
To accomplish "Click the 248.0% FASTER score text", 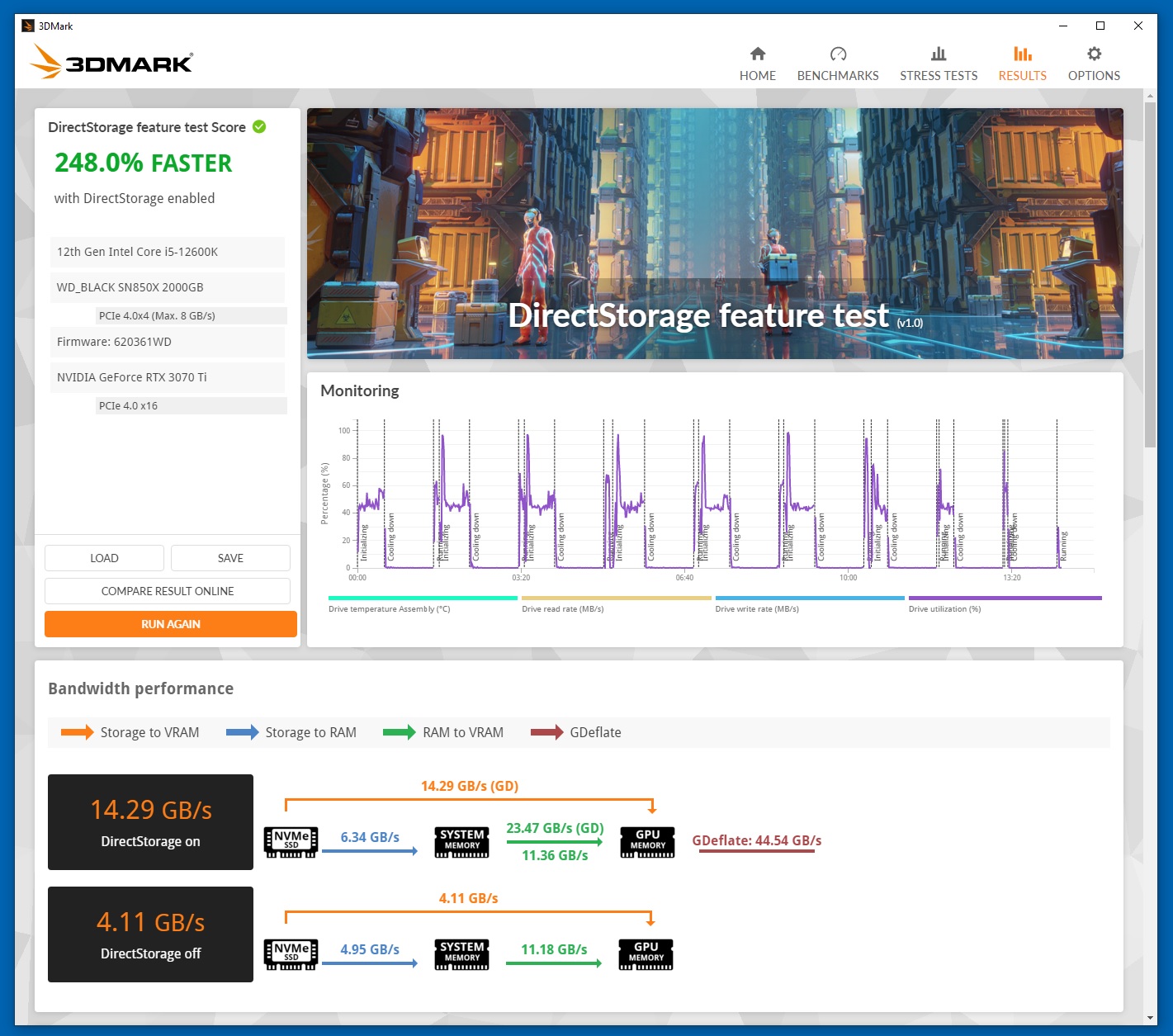I will 144,163.
